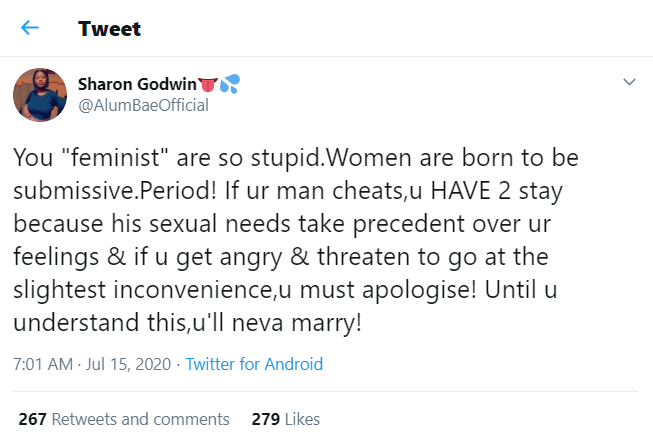Open the Sharon Godwin display name link

click(137, 80)
